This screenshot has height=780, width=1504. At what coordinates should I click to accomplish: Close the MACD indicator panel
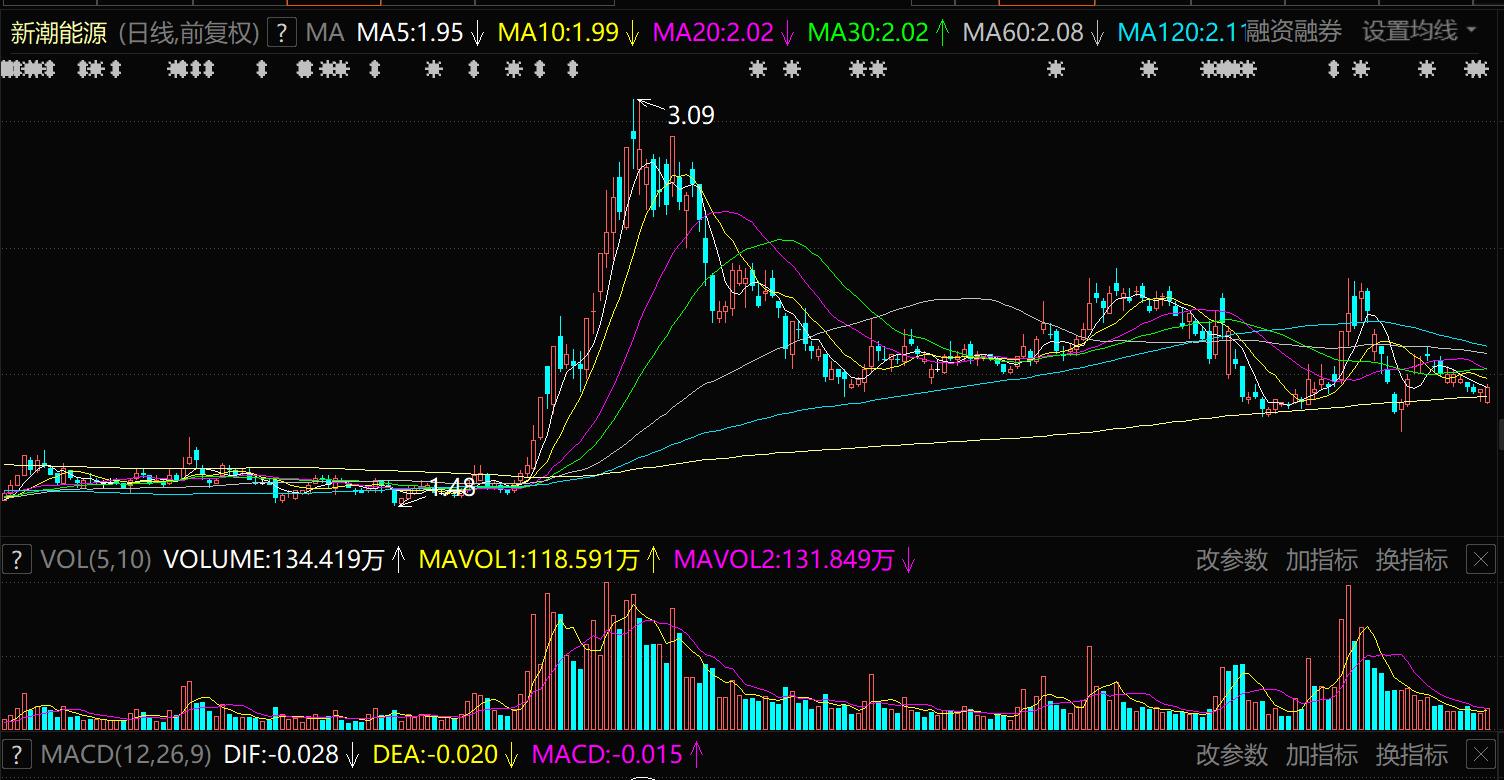[x=1480, y=754]
